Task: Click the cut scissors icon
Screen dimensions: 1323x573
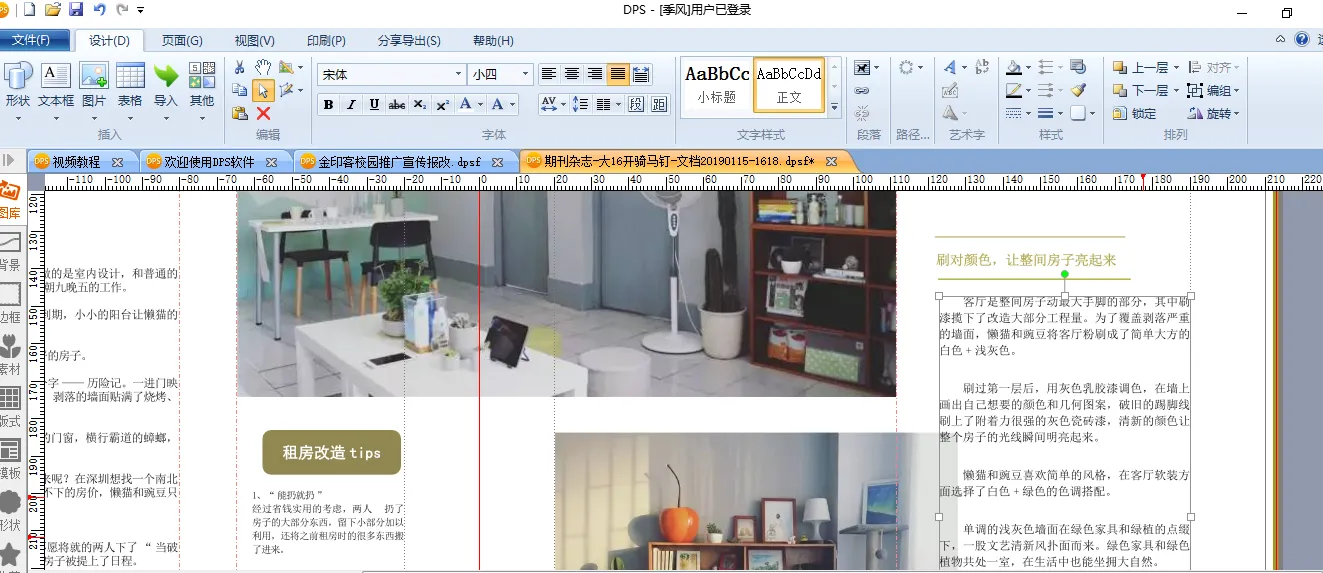Action: pos(240,67)
